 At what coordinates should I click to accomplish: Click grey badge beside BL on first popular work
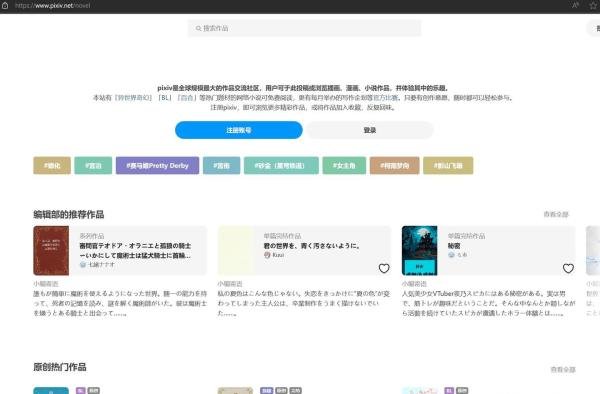pos(94,391)
